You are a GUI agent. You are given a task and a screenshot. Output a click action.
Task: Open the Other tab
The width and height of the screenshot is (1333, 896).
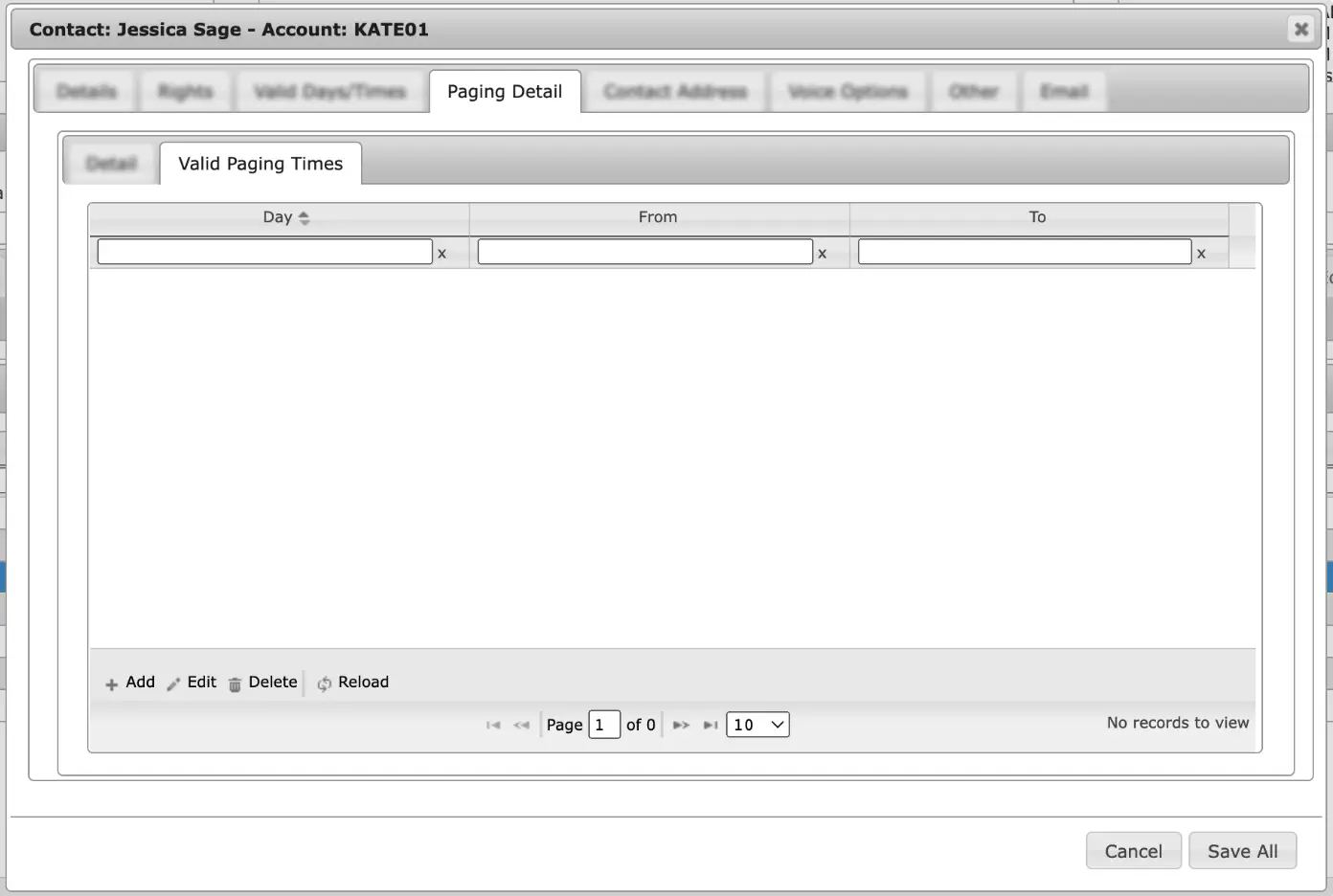[973, 92]
